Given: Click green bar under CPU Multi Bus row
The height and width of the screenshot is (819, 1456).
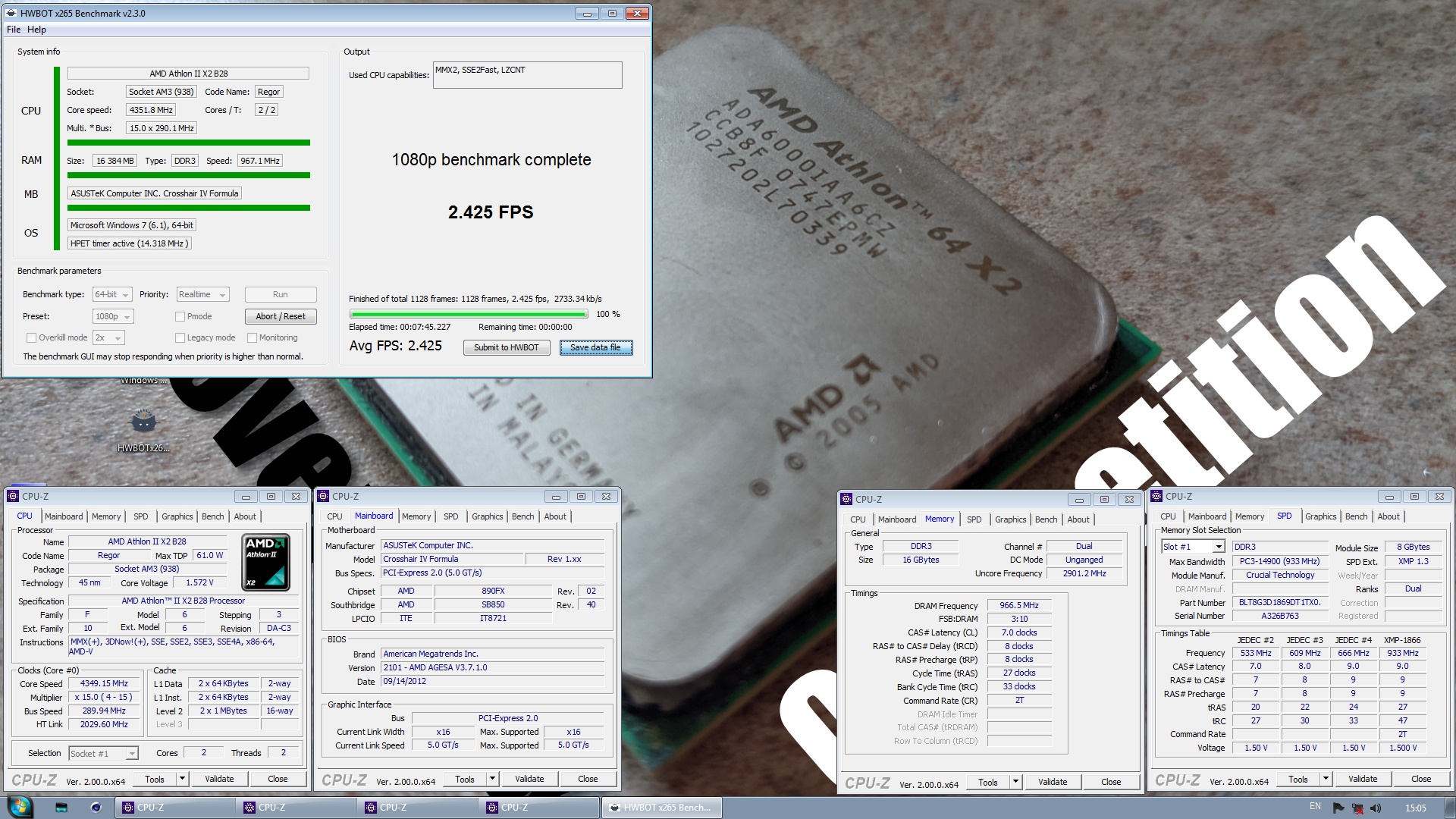Looking at the screenshot, I should pyautogui.click(x=189, y=143).
